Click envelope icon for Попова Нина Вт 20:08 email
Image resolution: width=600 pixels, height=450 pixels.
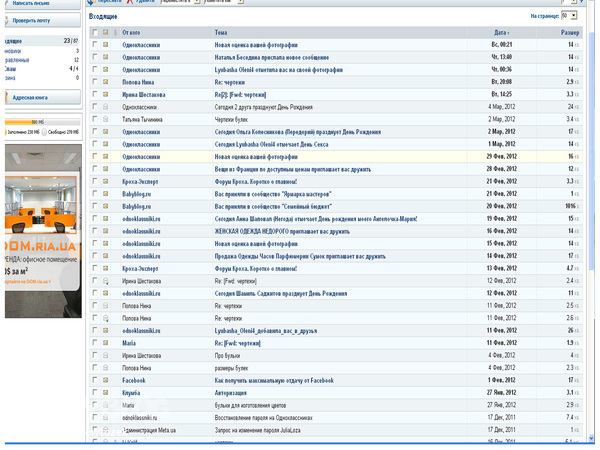click(106, 82)
